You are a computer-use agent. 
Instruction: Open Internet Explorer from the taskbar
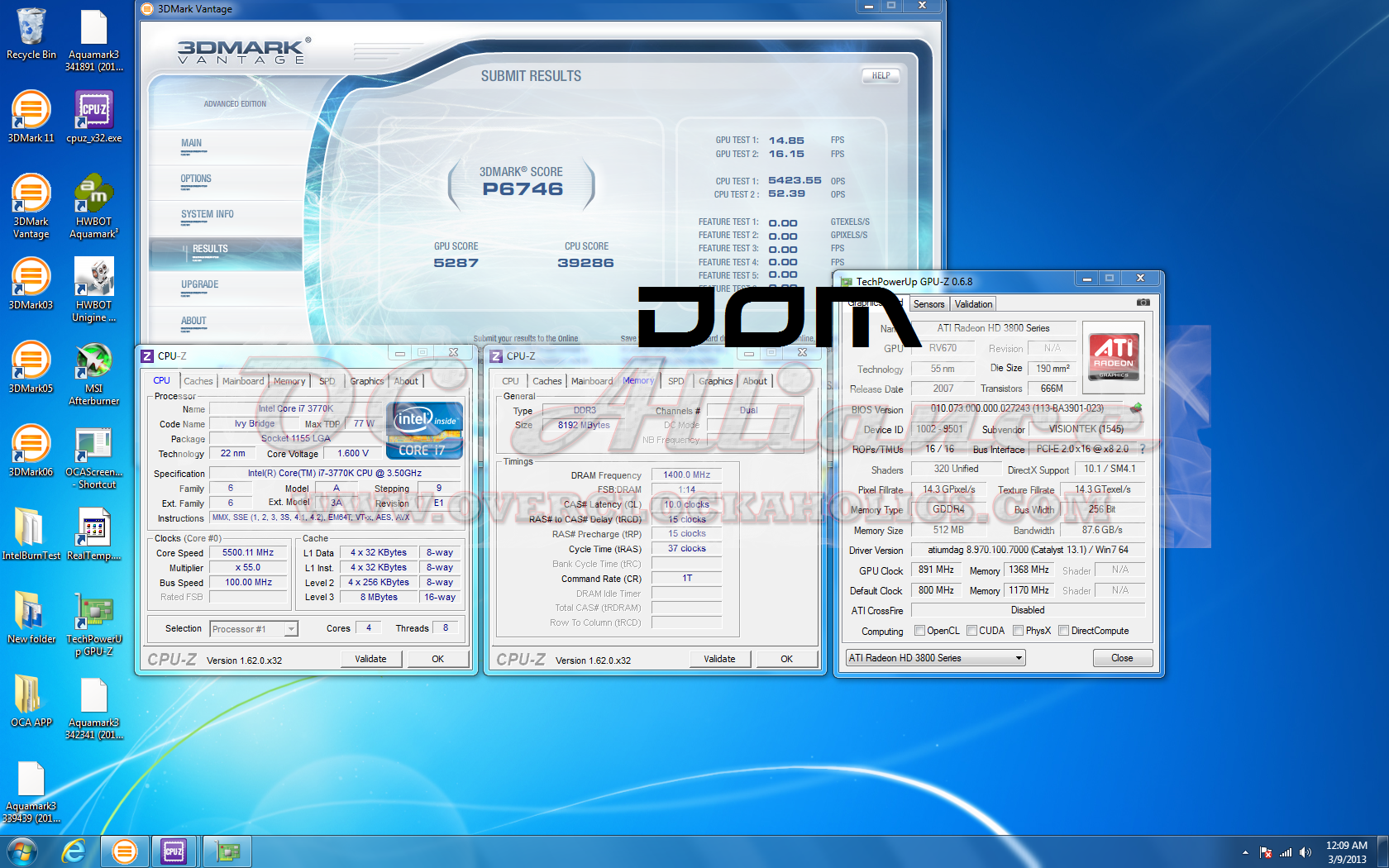(x=74, y=851)
